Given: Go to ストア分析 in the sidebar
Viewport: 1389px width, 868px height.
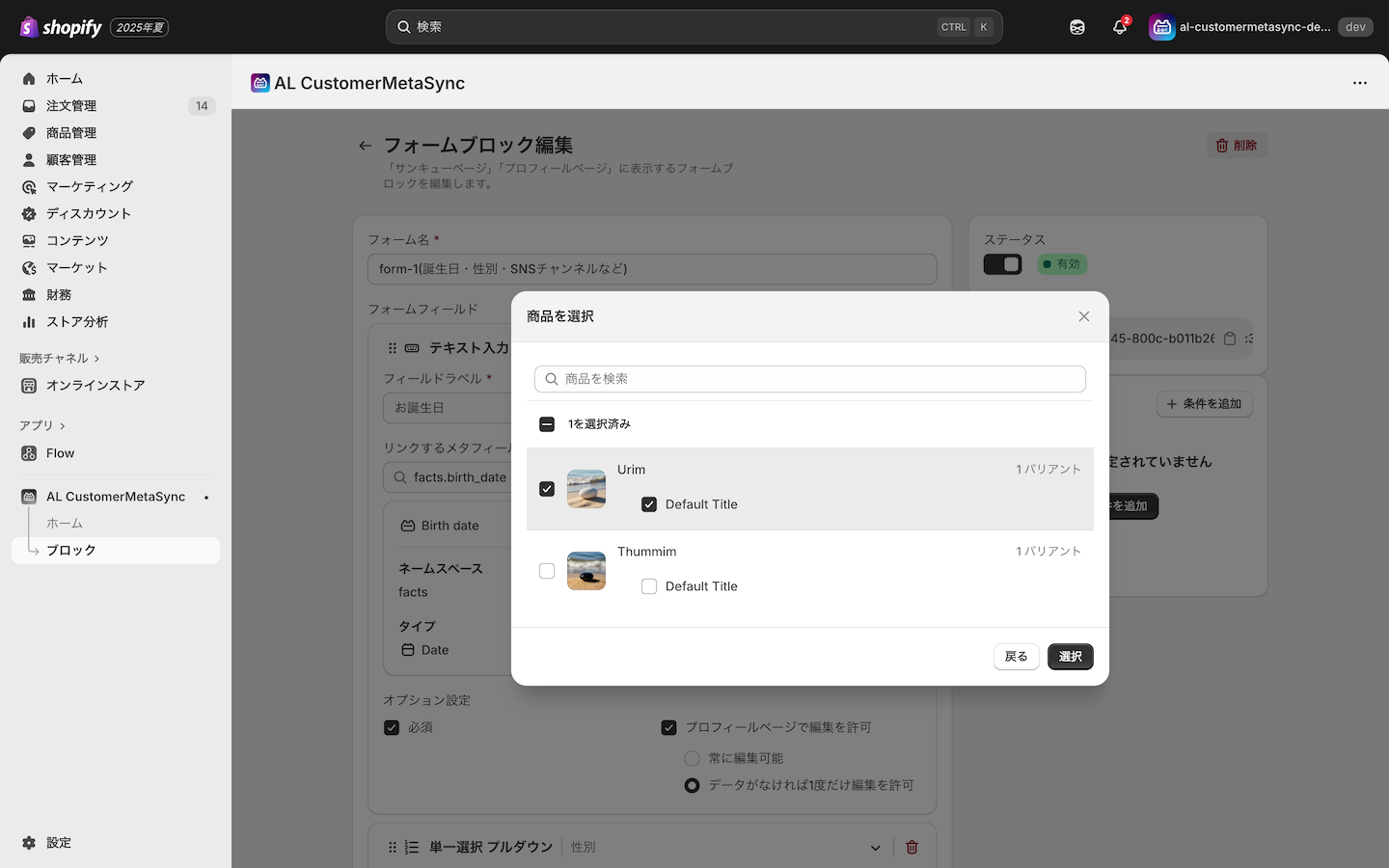Looking at the screenshot, I should pos(77,322).
